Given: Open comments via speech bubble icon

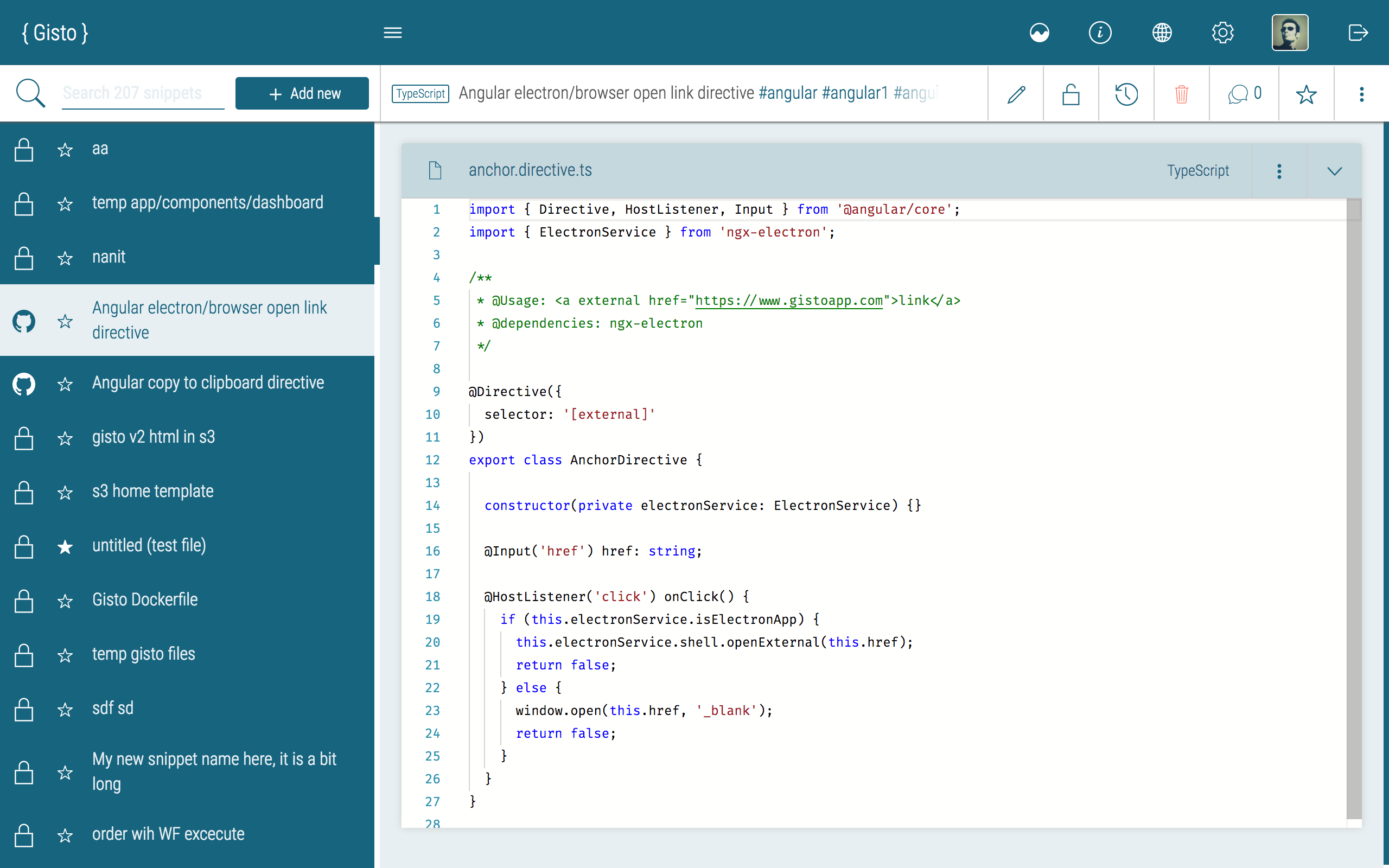Looking at the screenshot, I should click(1243, 93).
